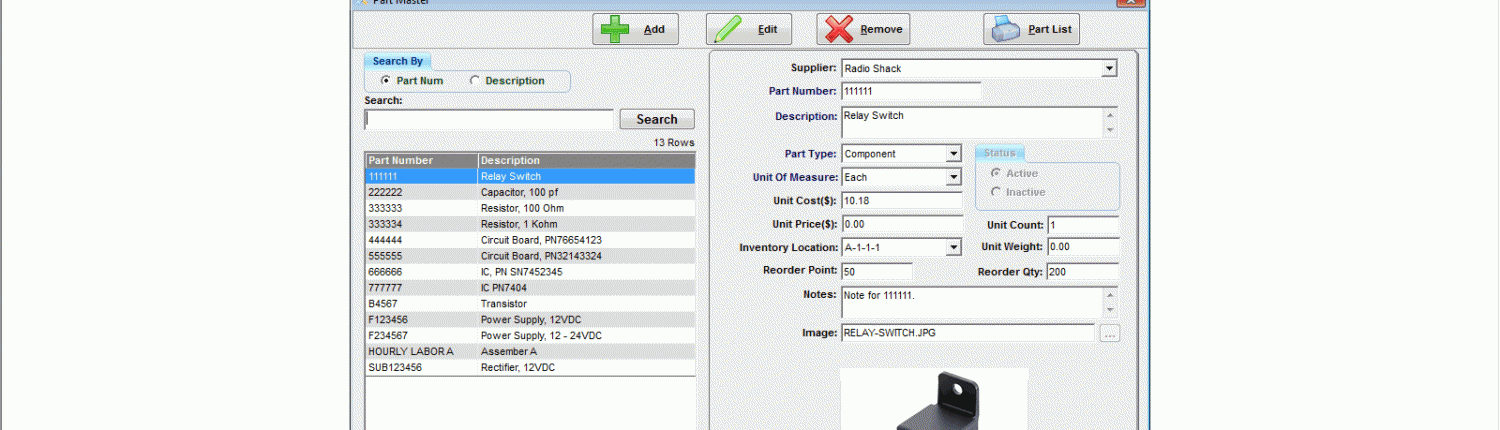Click the green plus Add icon
The height and width of the screenshot is (430, 1500).
point(615,29)
